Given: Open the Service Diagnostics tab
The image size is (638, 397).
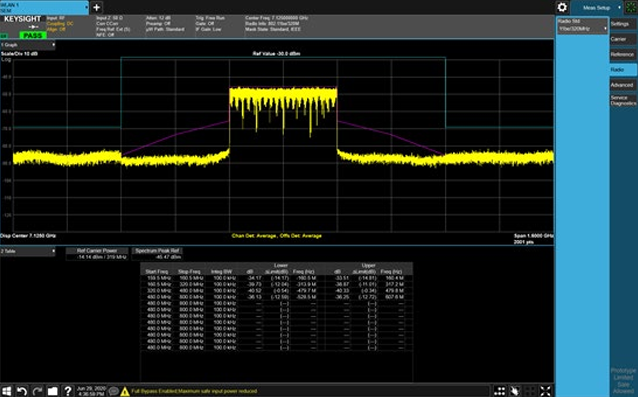Looking at the screenshot, I should [623, 100].
